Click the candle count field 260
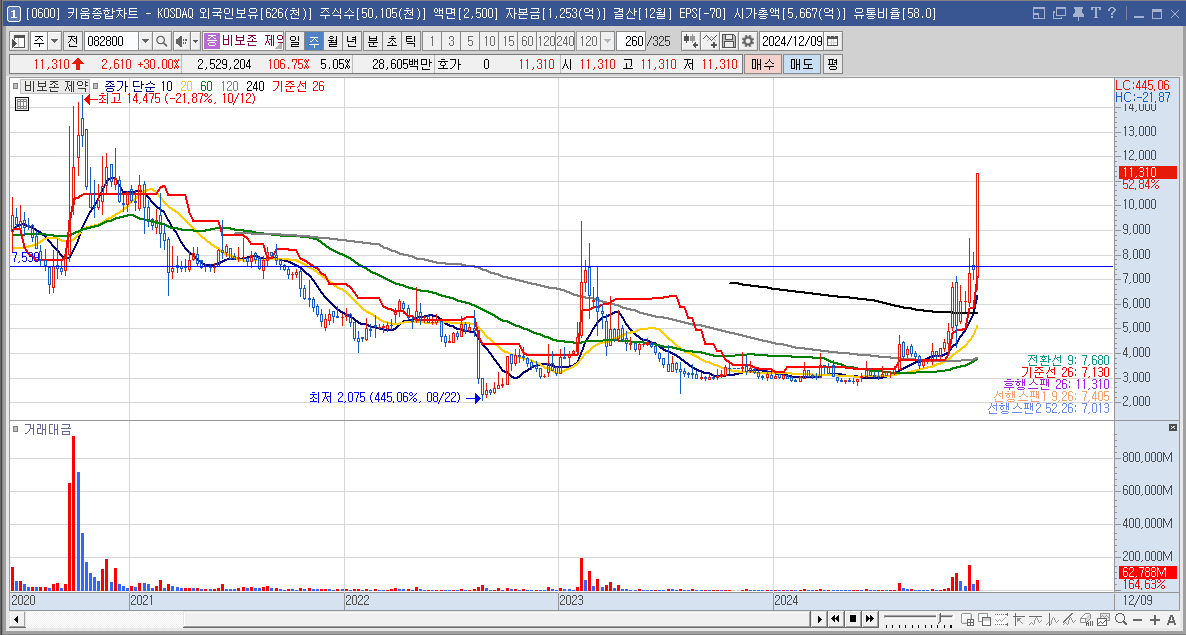Image resolution: width=1186 pixels, height=635 pixels. (x=630, y=42)
